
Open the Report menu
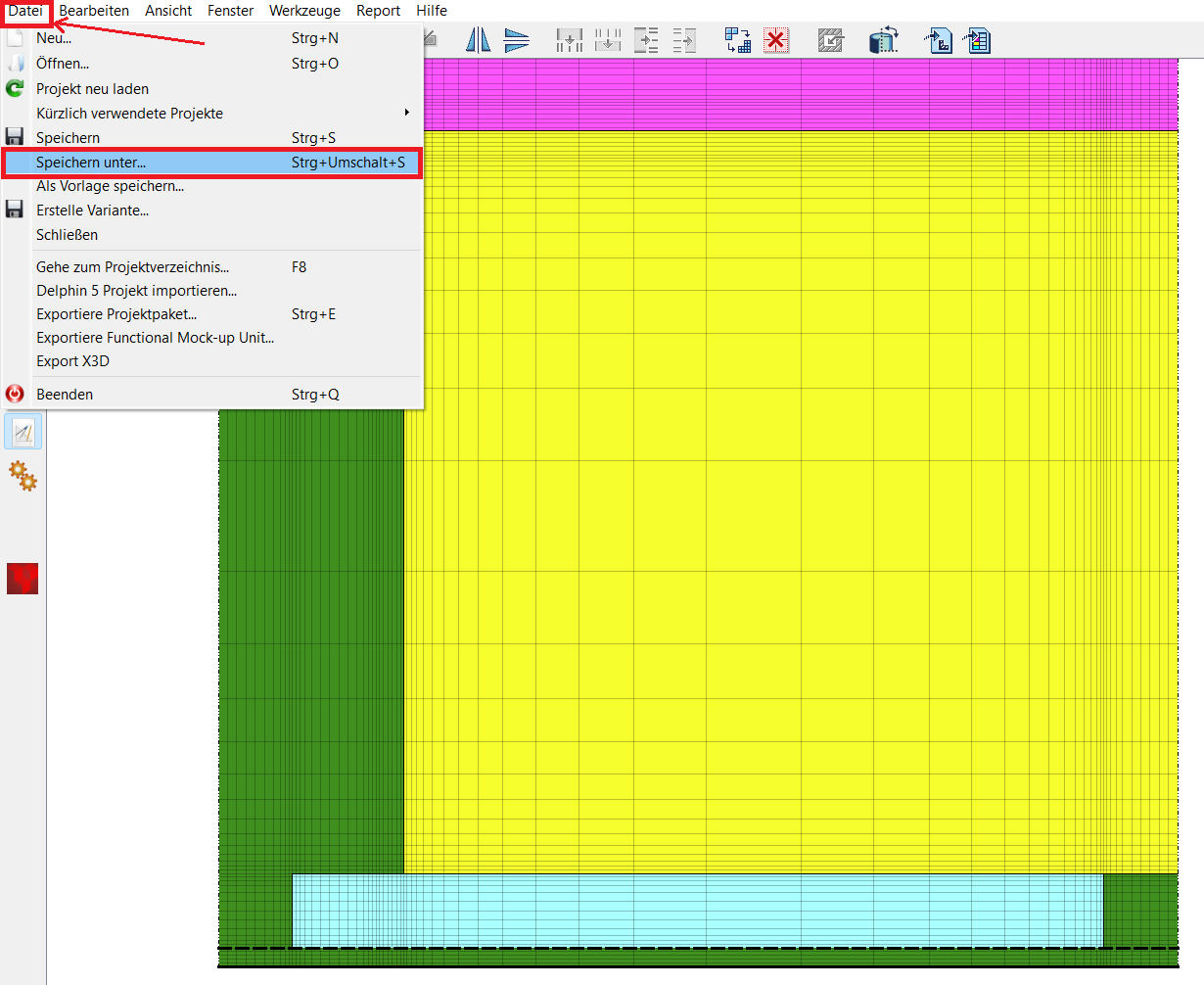coord(378,11)
